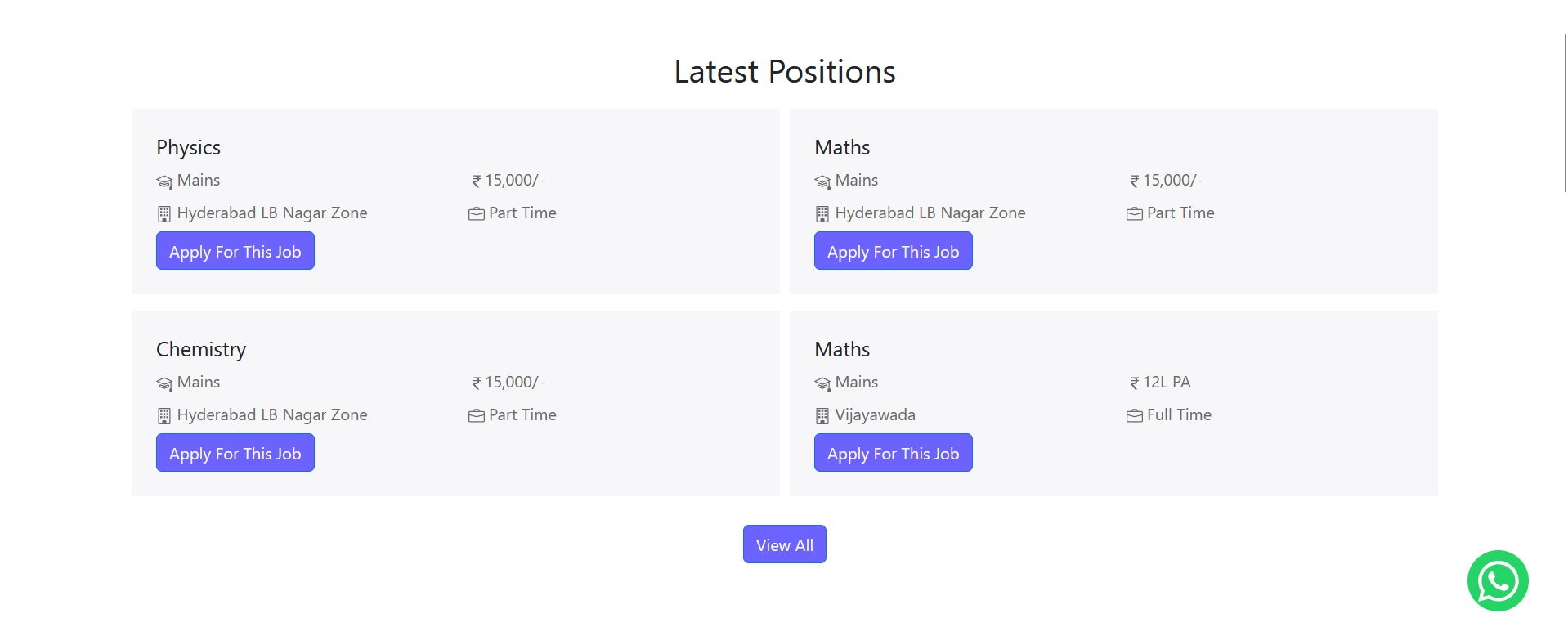Apply for the Chemistry job

click(x=235, y=453)
